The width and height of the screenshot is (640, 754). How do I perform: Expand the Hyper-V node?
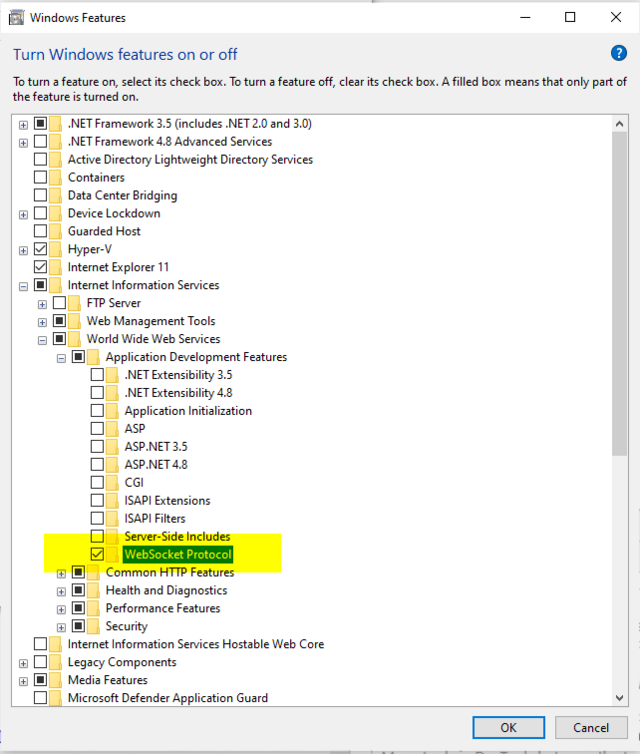[x=23, y=251]
